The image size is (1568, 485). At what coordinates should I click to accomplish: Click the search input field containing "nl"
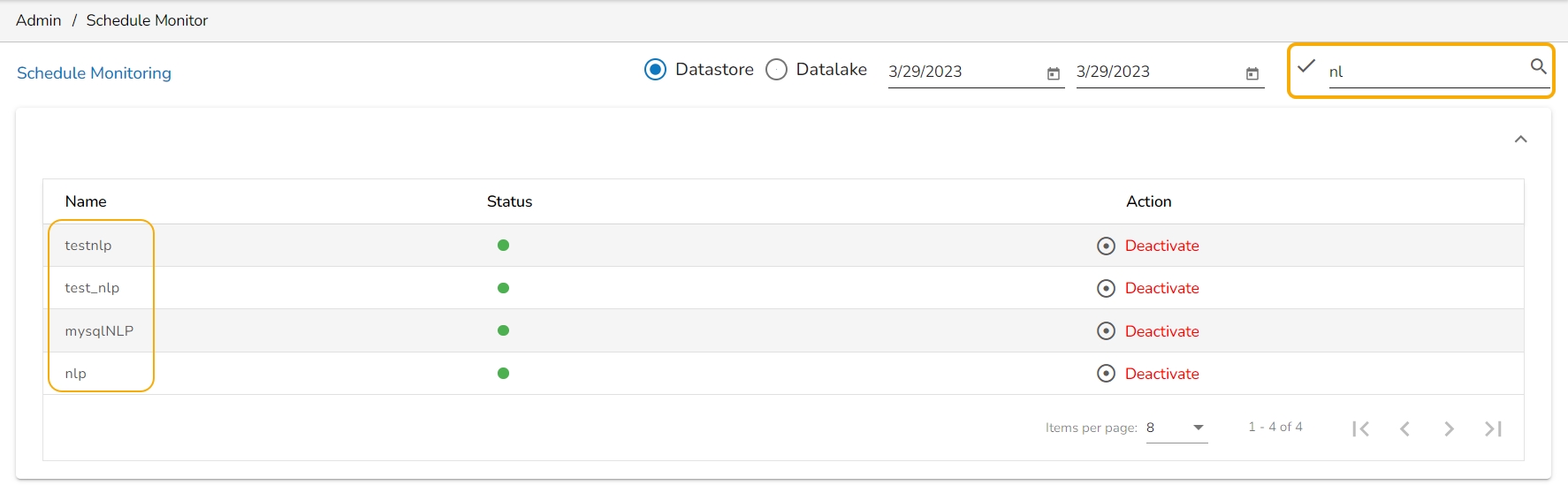[1423, 72]
